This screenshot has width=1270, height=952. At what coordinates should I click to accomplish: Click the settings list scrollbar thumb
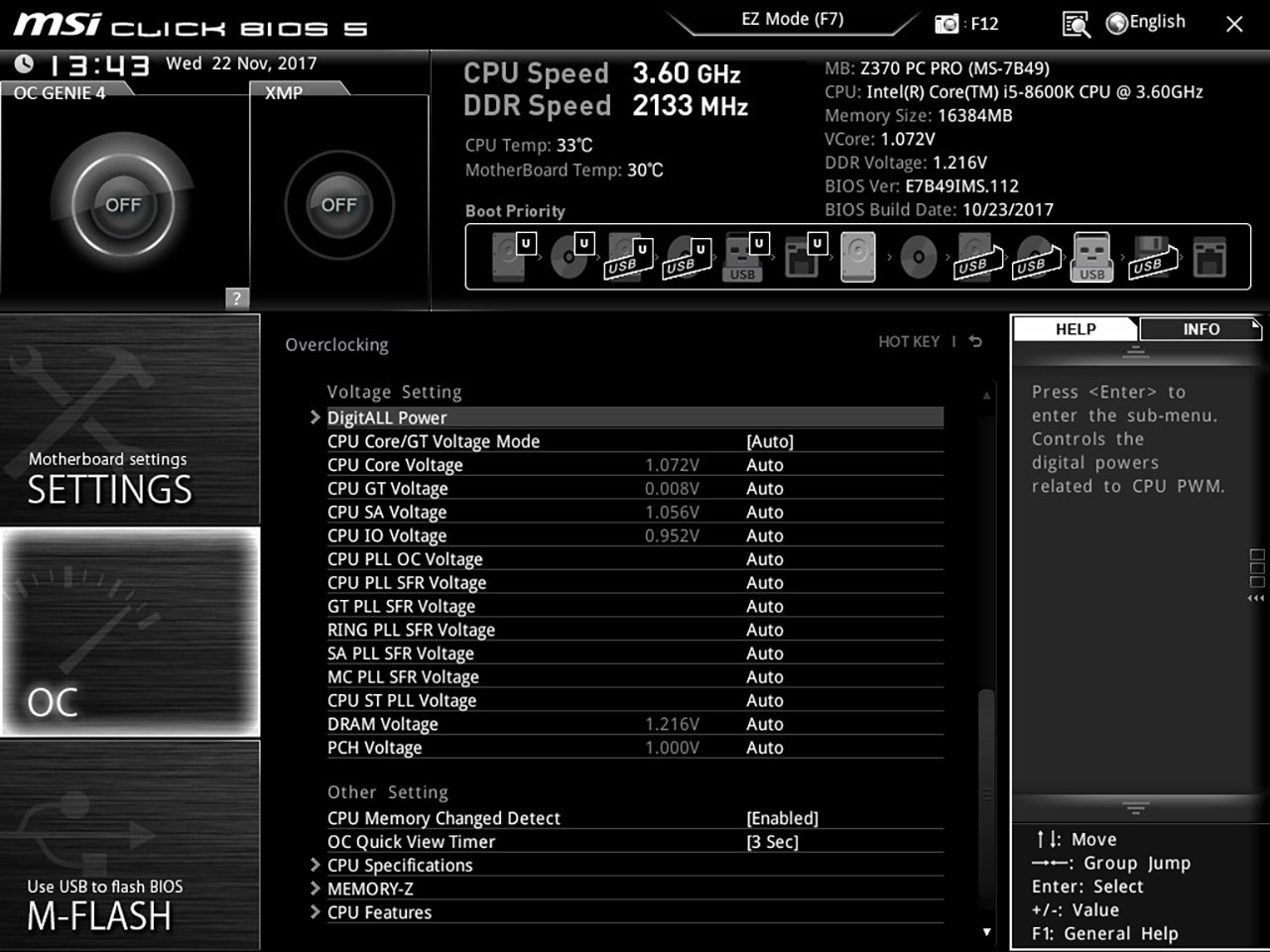coord(986,793)
